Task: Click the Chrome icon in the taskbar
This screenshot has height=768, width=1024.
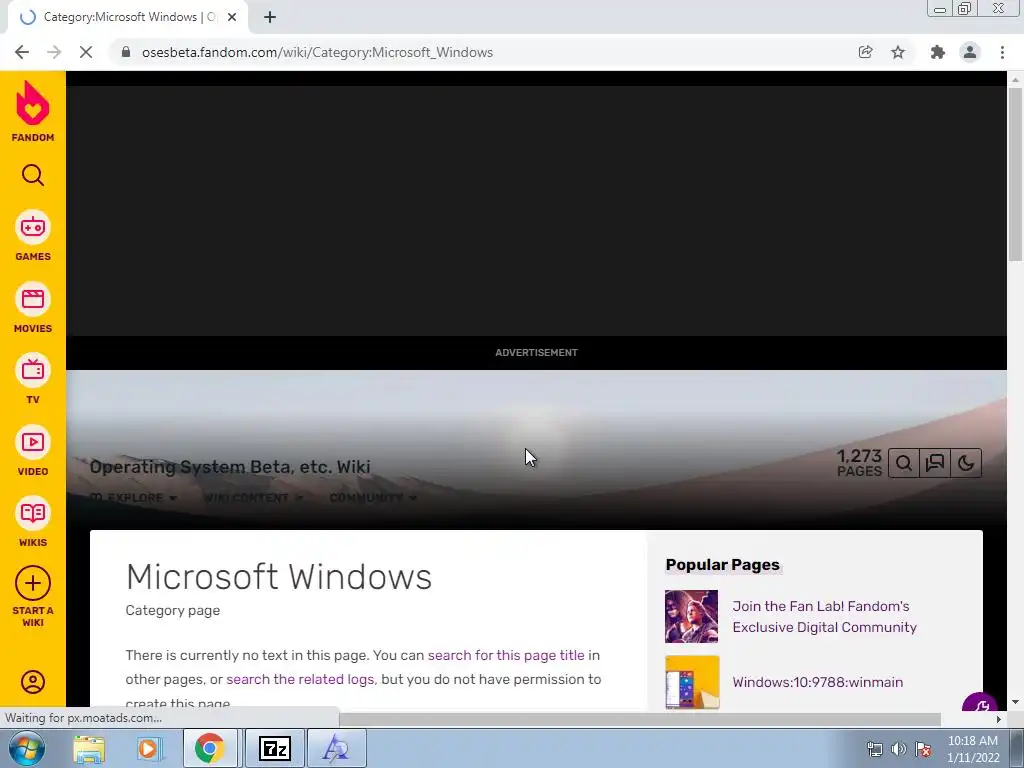Action: (209, 748)
